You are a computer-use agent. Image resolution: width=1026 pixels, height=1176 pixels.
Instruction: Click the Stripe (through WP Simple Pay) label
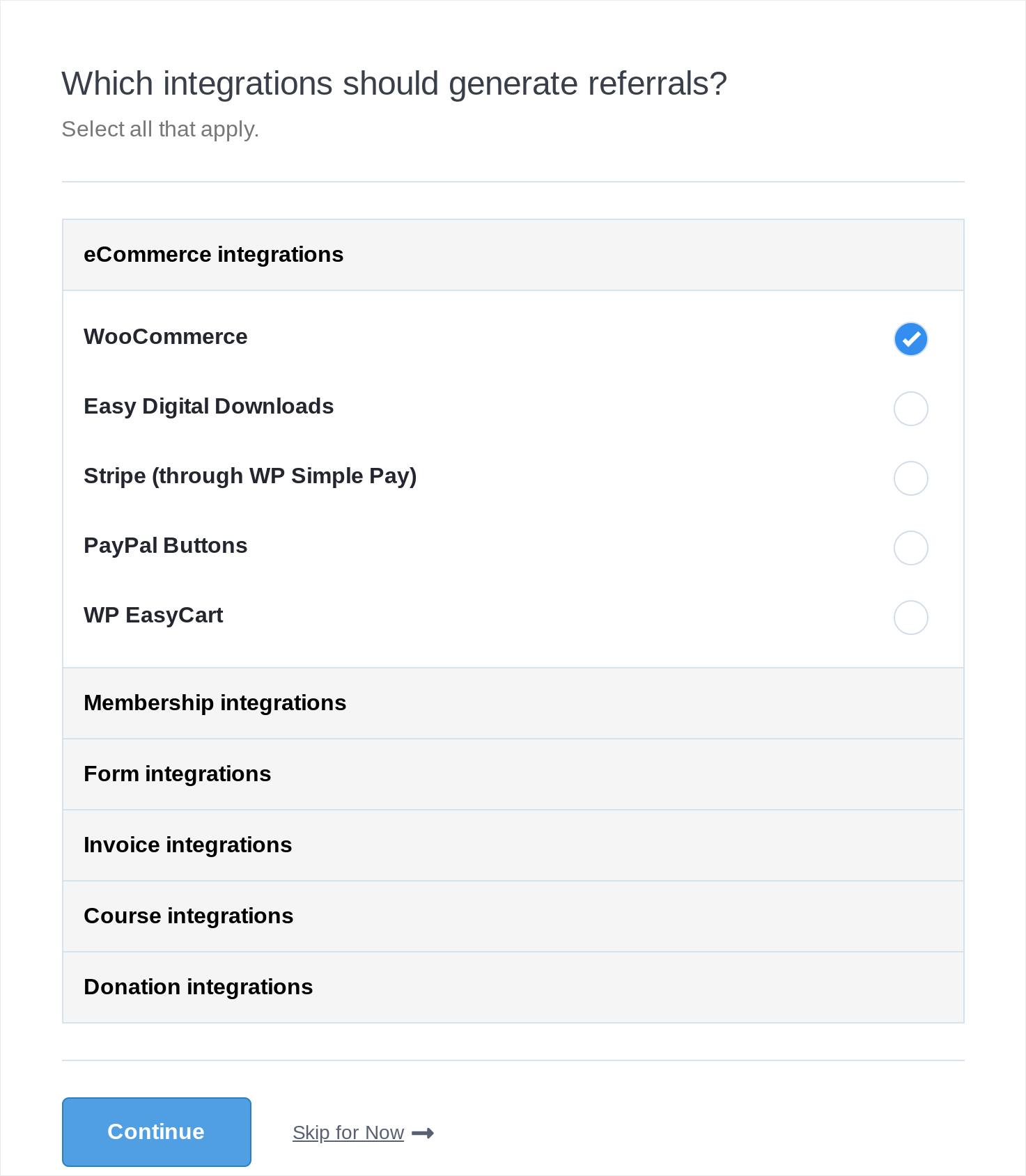pos(249,476)
